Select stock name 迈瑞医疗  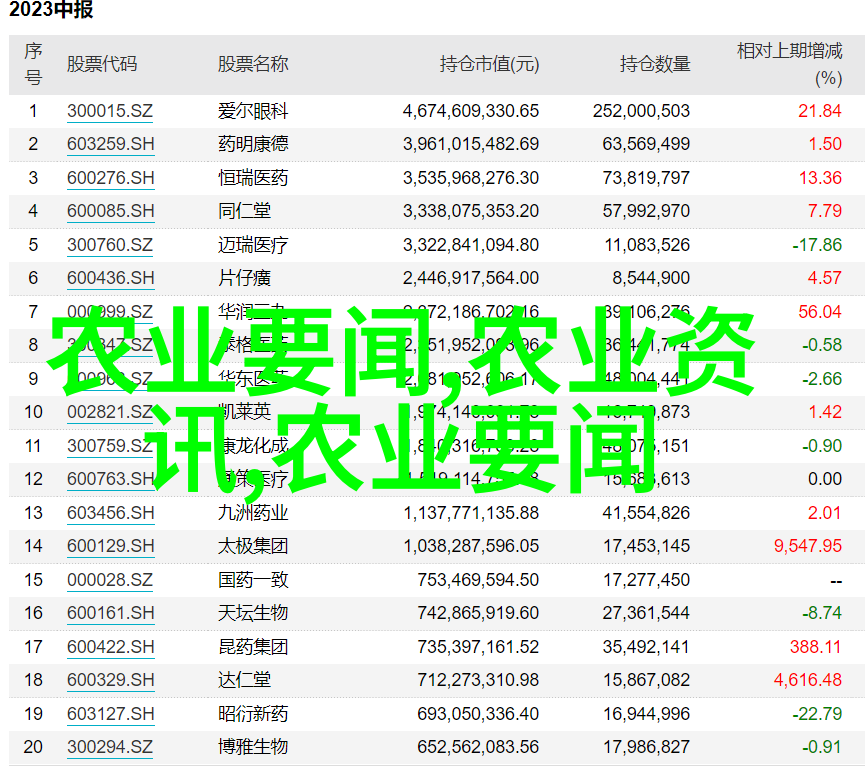(253, 244)
